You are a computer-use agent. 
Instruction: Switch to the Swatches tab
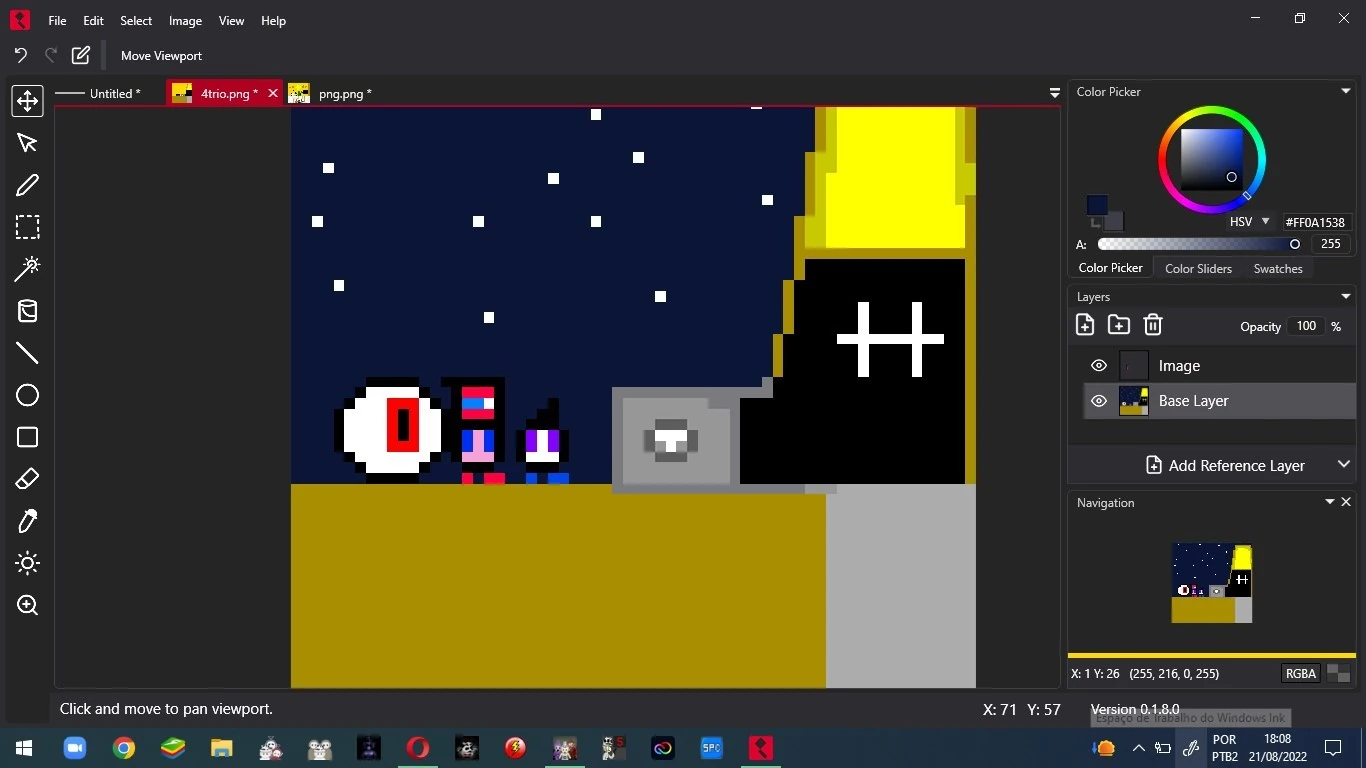point(1277,268)
